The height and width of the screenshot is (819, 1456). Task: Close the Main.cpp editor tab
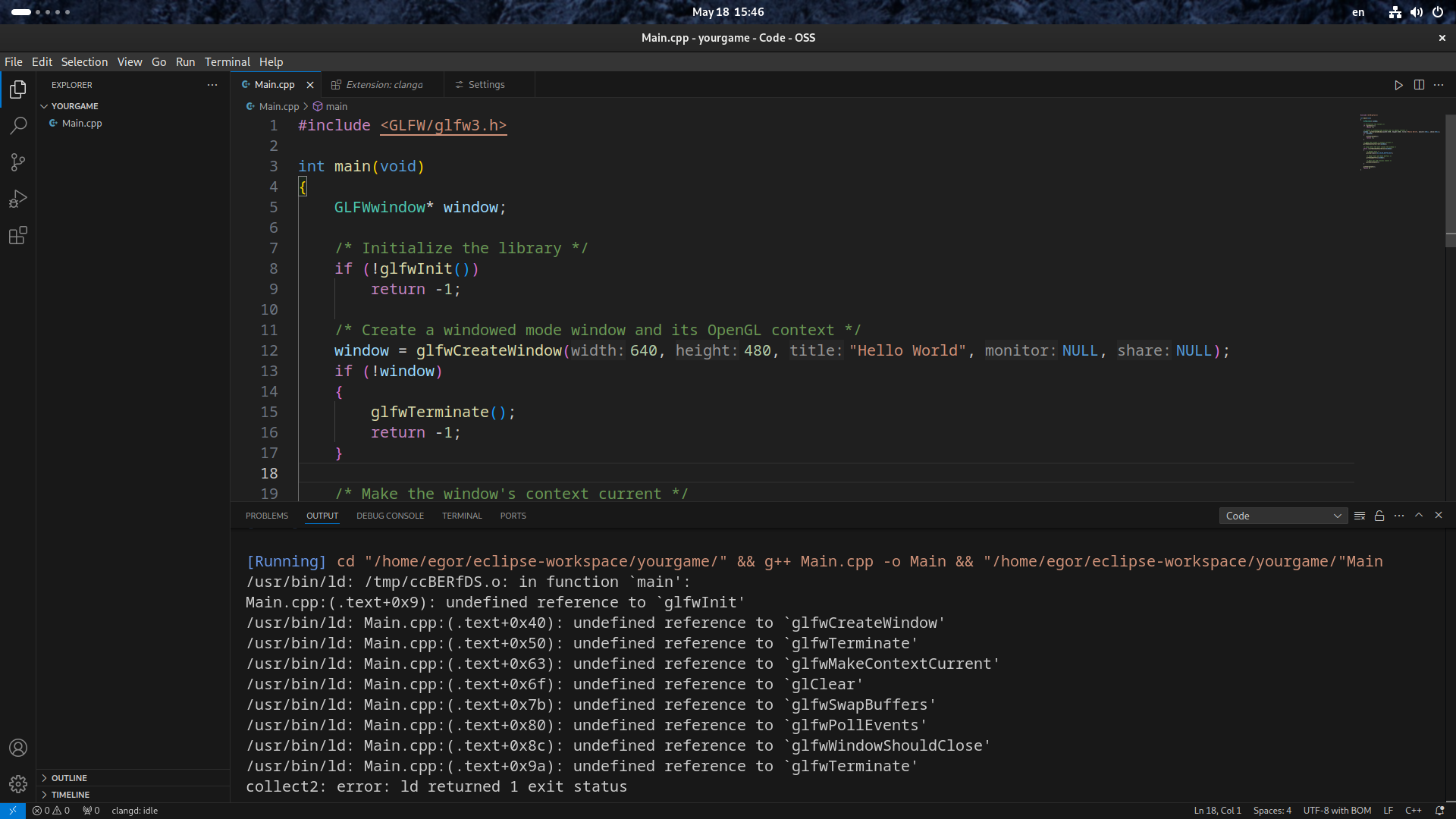310,85
